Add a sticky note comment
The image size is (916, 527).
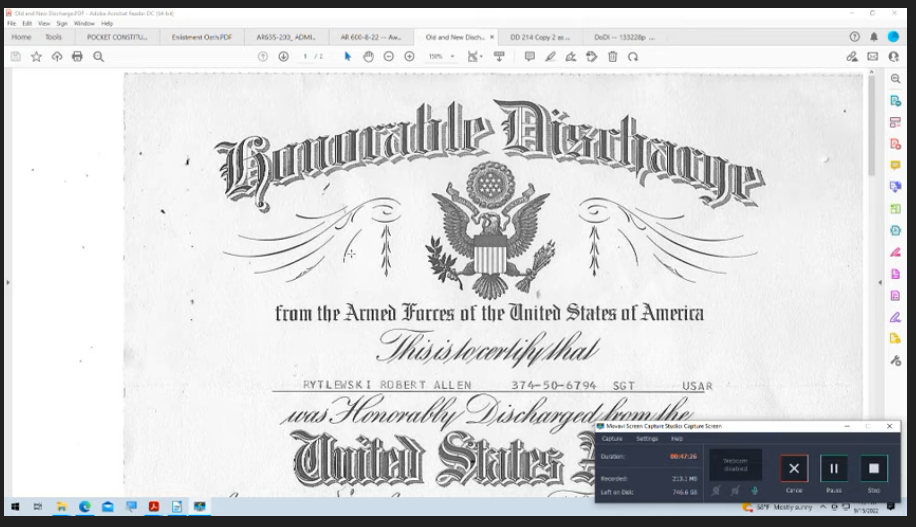tap(529, 57)
